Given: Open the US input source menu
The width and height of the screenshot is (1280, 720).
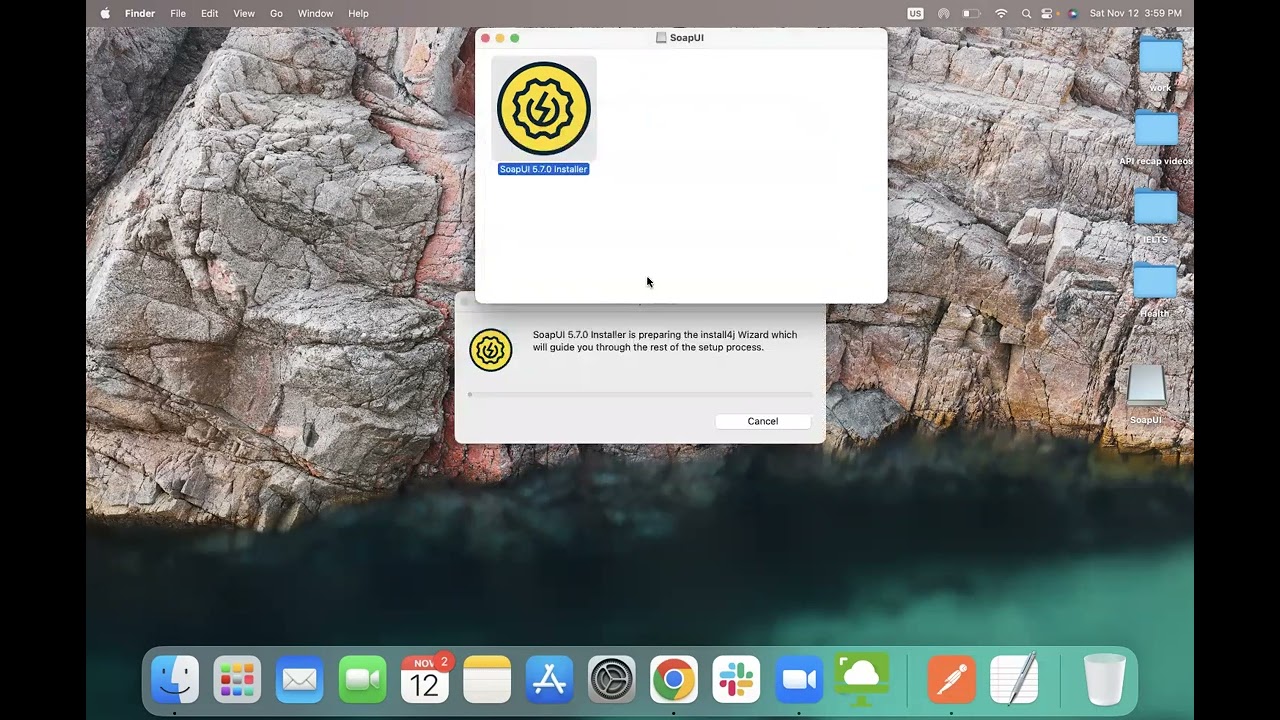Looking at the screenshot, I should click(915, 13).
